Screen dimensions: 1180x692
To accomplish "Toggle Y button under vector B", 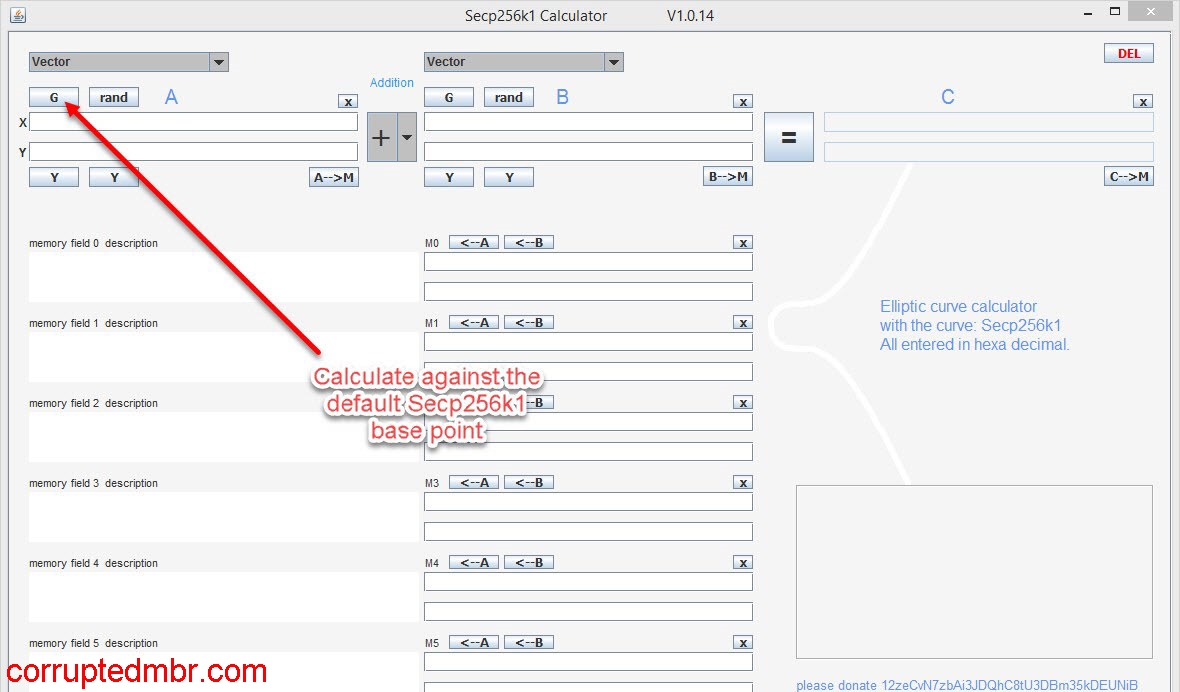I will pyautogui.click(x=448, y=176).
